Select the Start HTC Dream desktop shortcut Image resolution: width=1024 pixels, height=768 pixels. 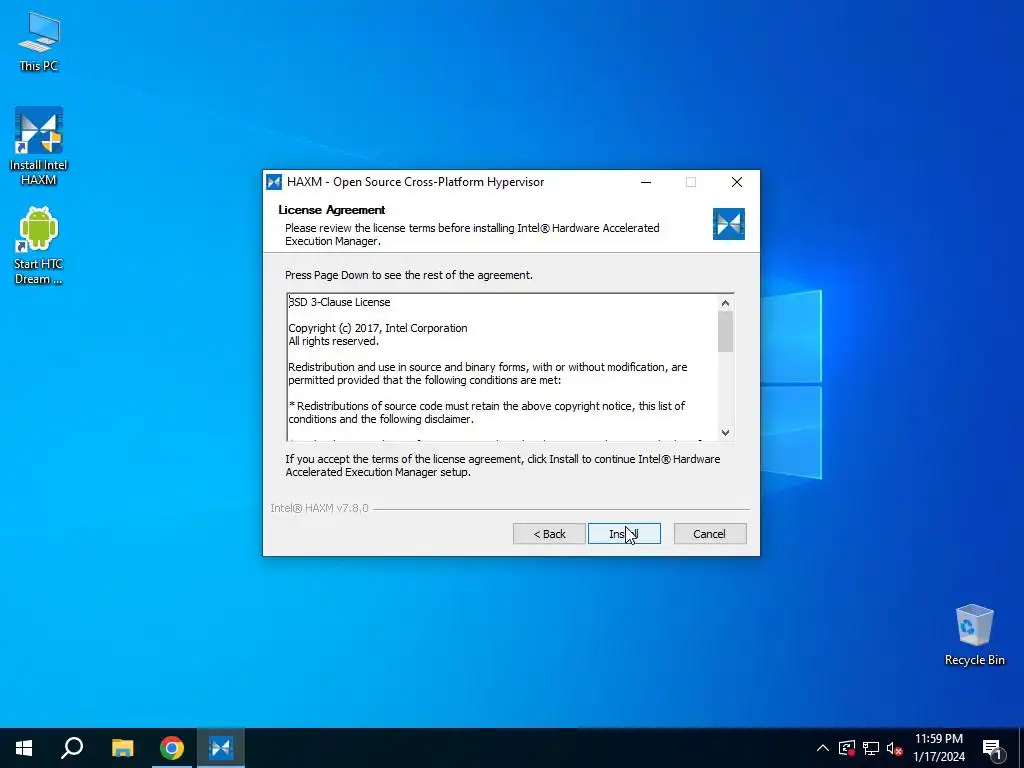(x=39, y=246)
